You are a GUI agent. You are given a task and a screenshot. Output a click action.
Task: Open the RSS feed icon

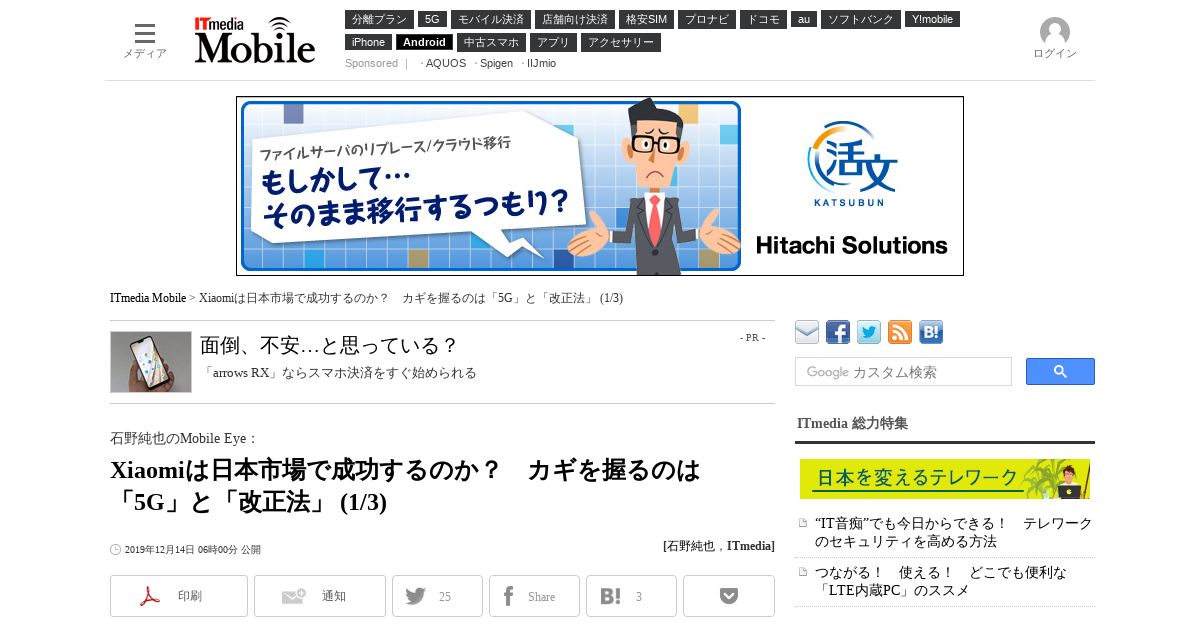pyautogui.click(x=900, y=333)
